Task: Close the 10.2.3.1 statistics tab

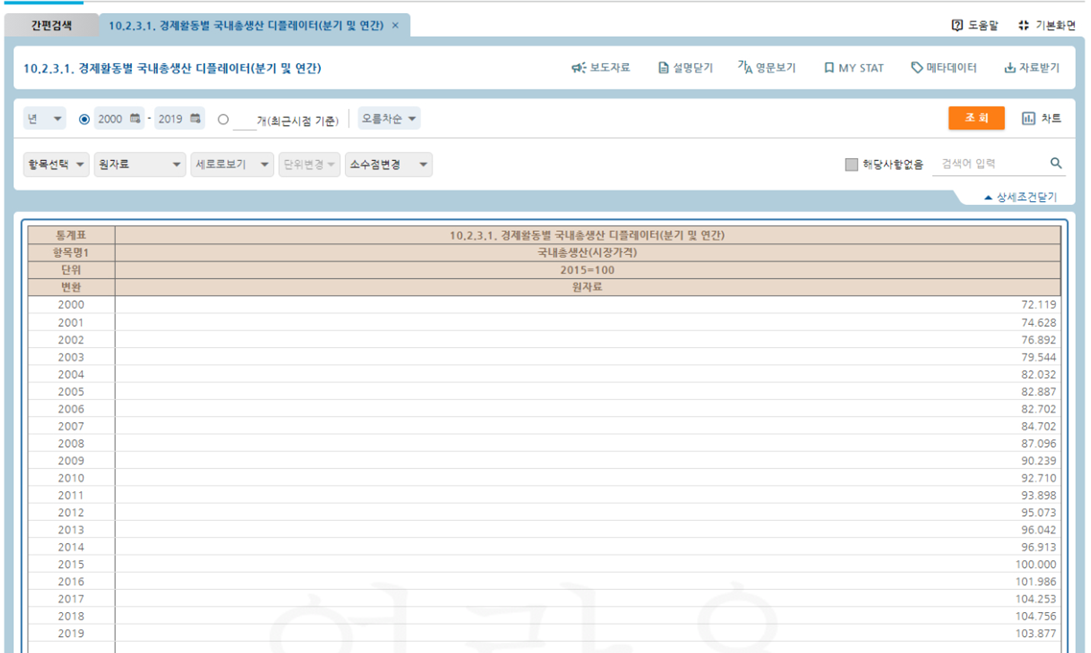Action: point(395,25)
